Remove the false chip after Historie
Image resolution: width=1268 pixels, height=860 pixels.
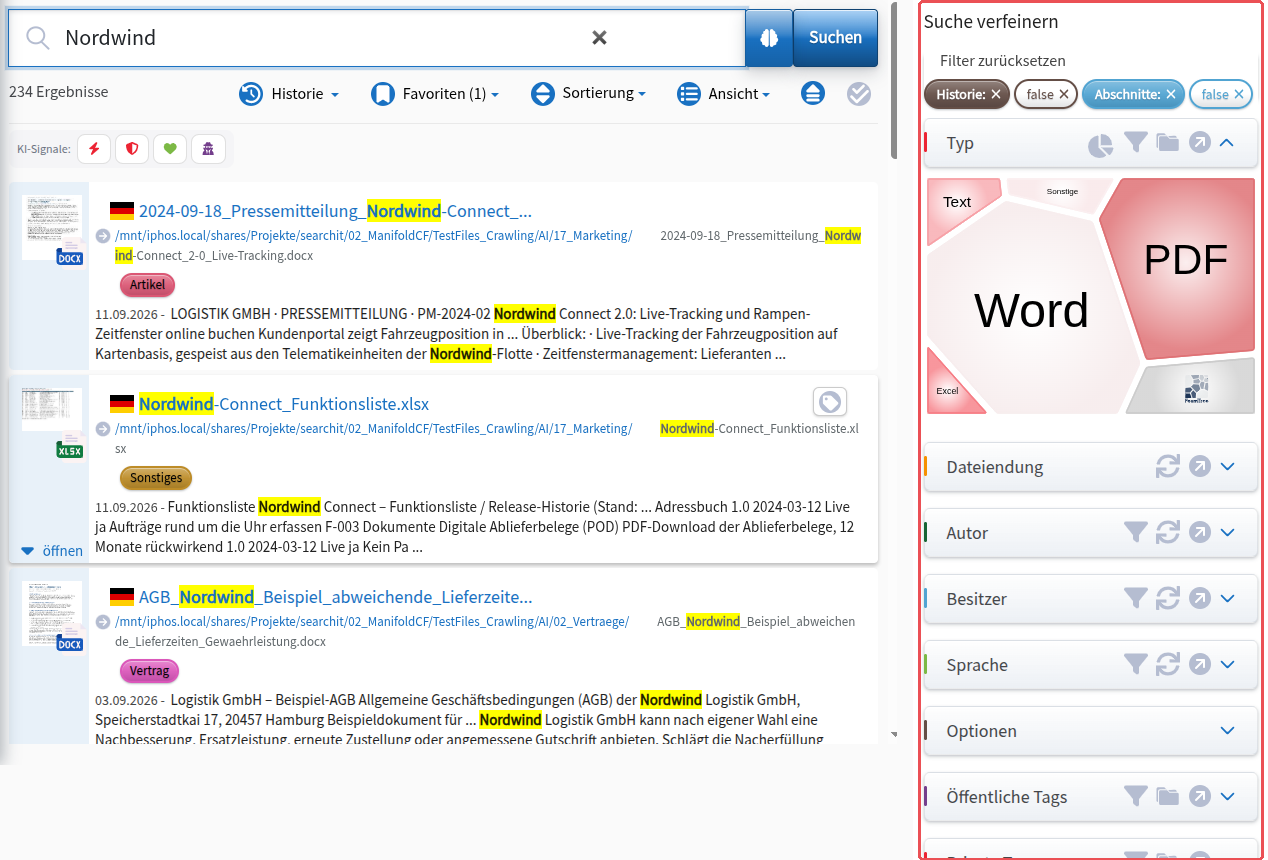point(1064,94)
